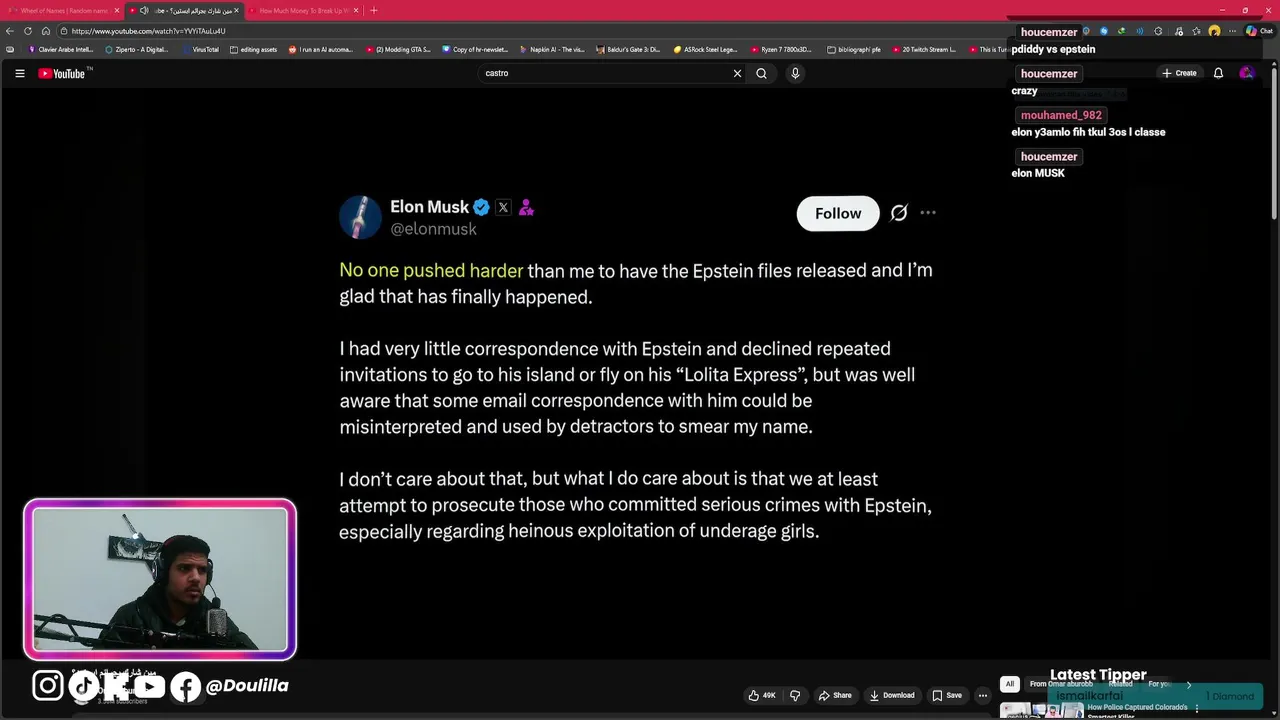Click the X affiliation badge by Elon Musk
The width and height of the screenshot is (1280, 720).
click(503, 207)
